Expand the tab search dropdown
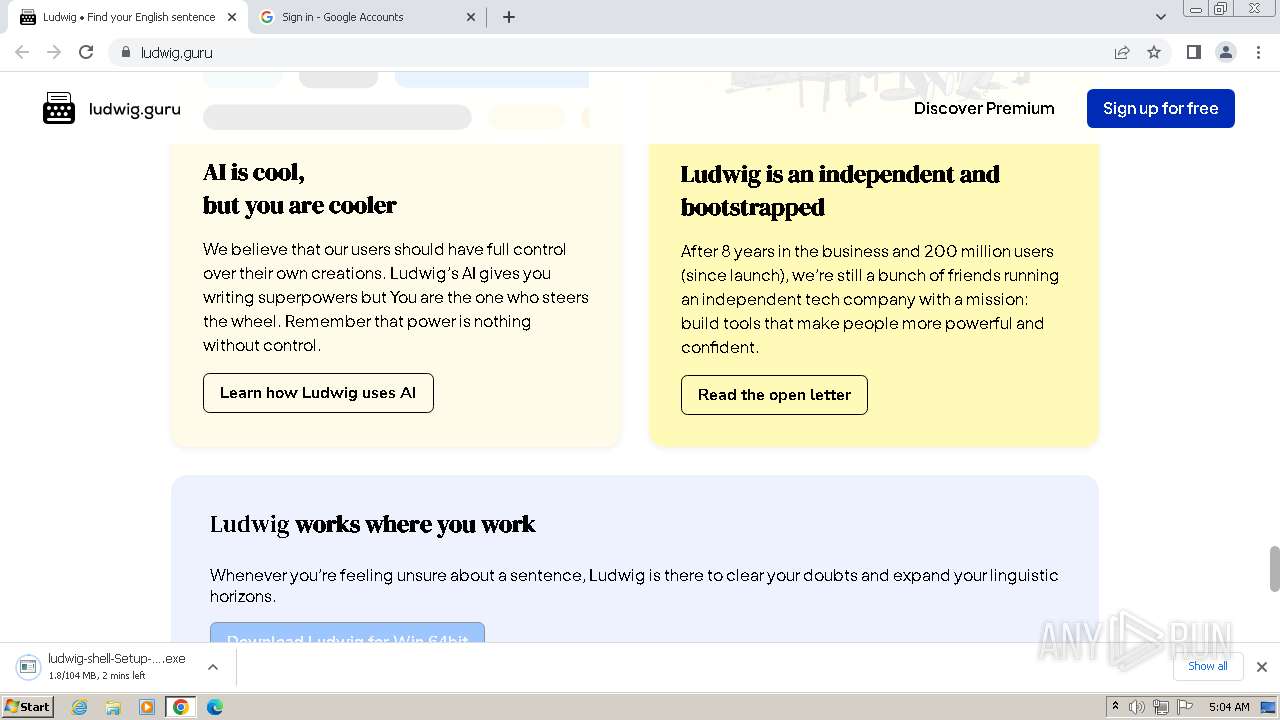 (1161, 17)
